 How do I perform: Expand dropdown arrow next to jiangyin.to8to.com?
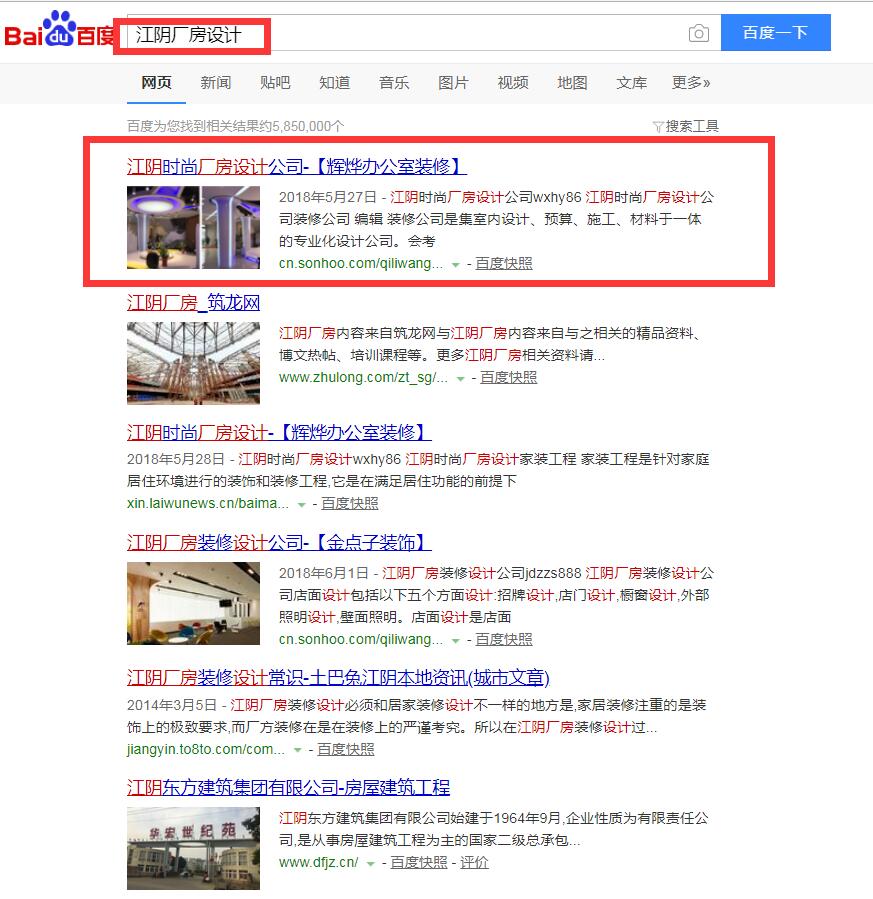[297, 750]
